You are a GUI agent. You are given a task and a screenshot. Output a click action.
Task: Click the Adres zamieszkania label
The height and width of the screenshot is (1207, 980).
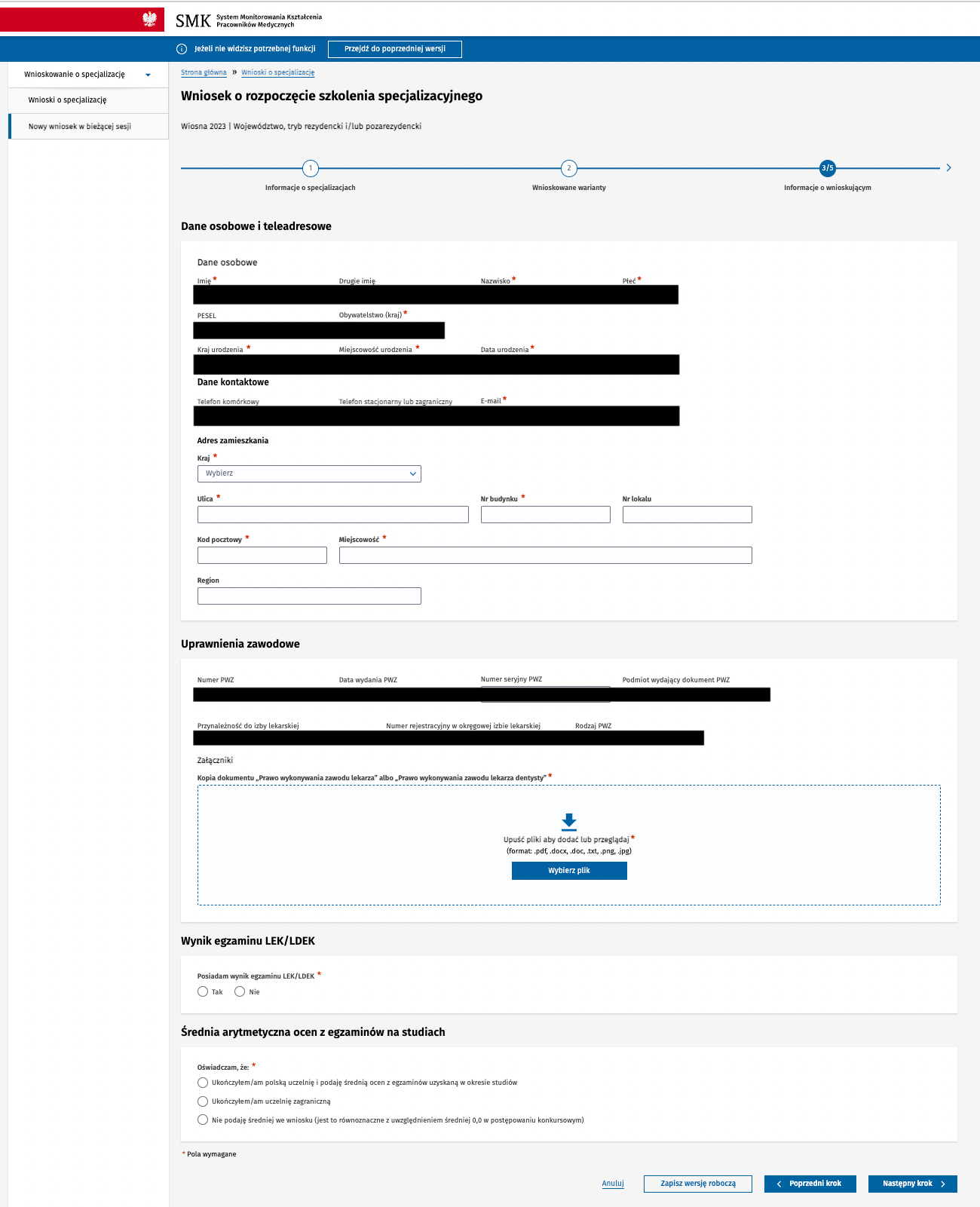[233, 440]
